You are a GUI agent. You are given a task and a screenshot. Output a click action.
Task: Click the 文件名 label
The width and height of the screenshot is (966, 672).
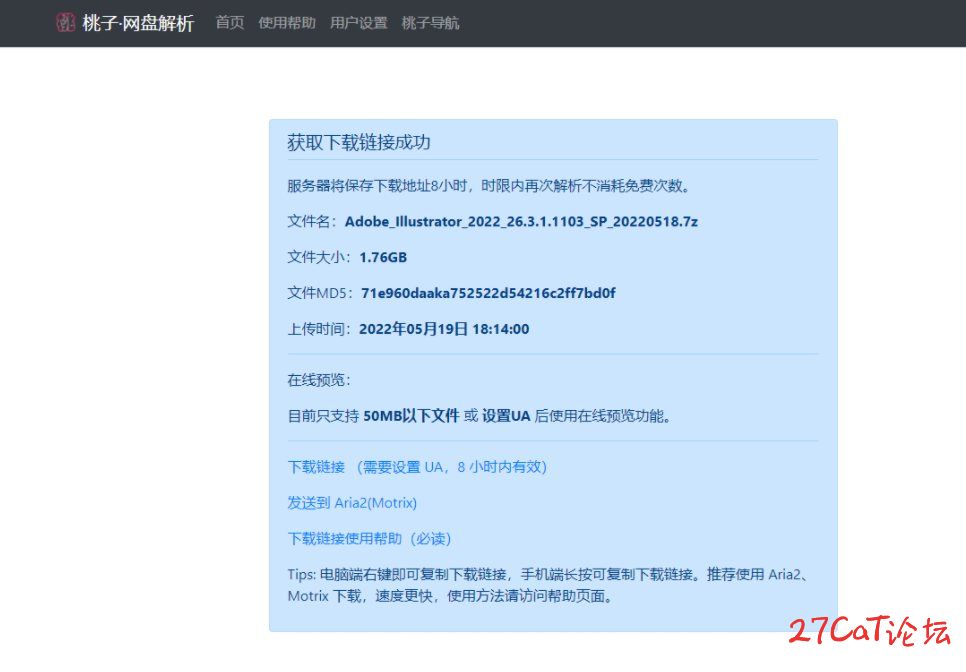click(312, 222)
